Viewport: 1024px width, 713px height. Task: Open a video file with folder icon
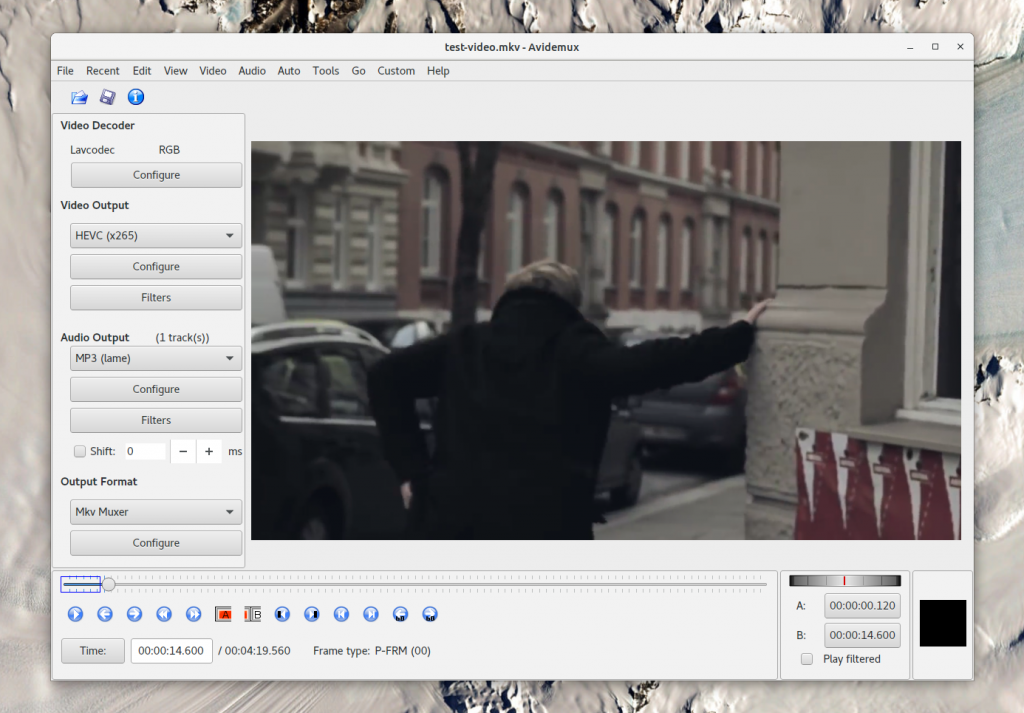click(x=79, y=97)
